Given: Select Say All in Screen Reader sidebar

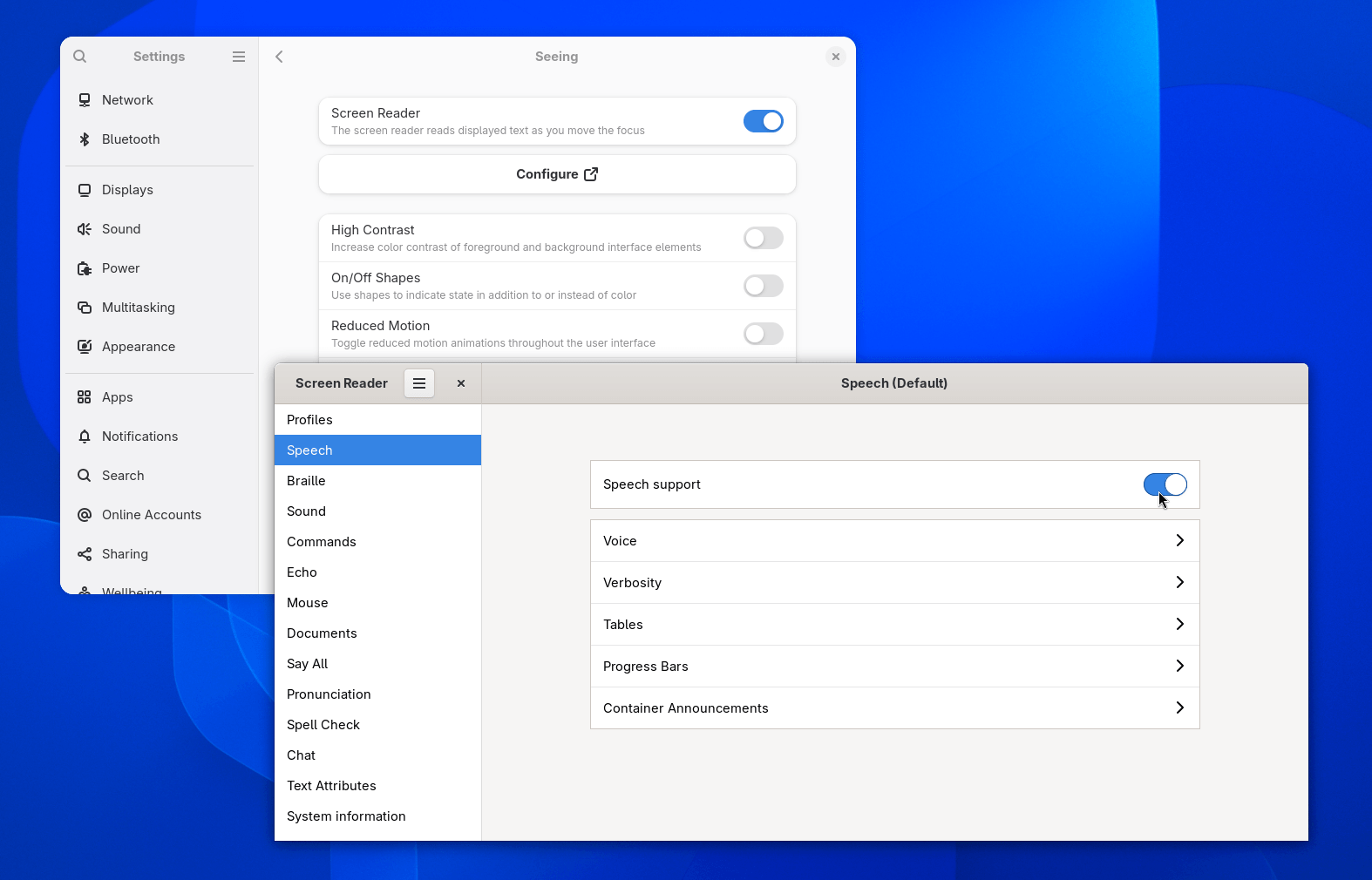Looking at the screenshot, I should pos(377,664).
